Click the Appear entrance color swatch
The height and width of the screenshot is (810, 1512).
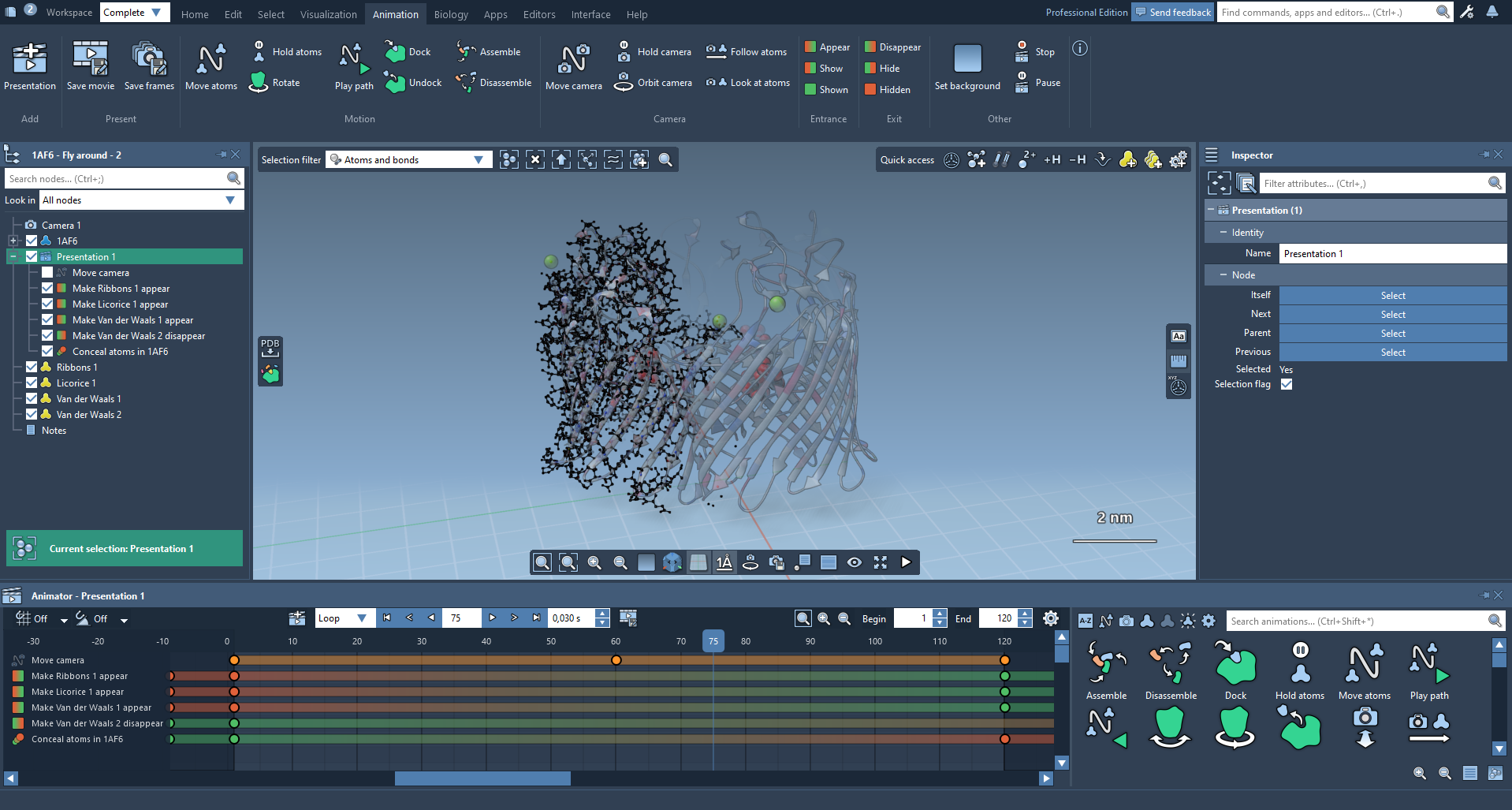click(x=810, y=47)
